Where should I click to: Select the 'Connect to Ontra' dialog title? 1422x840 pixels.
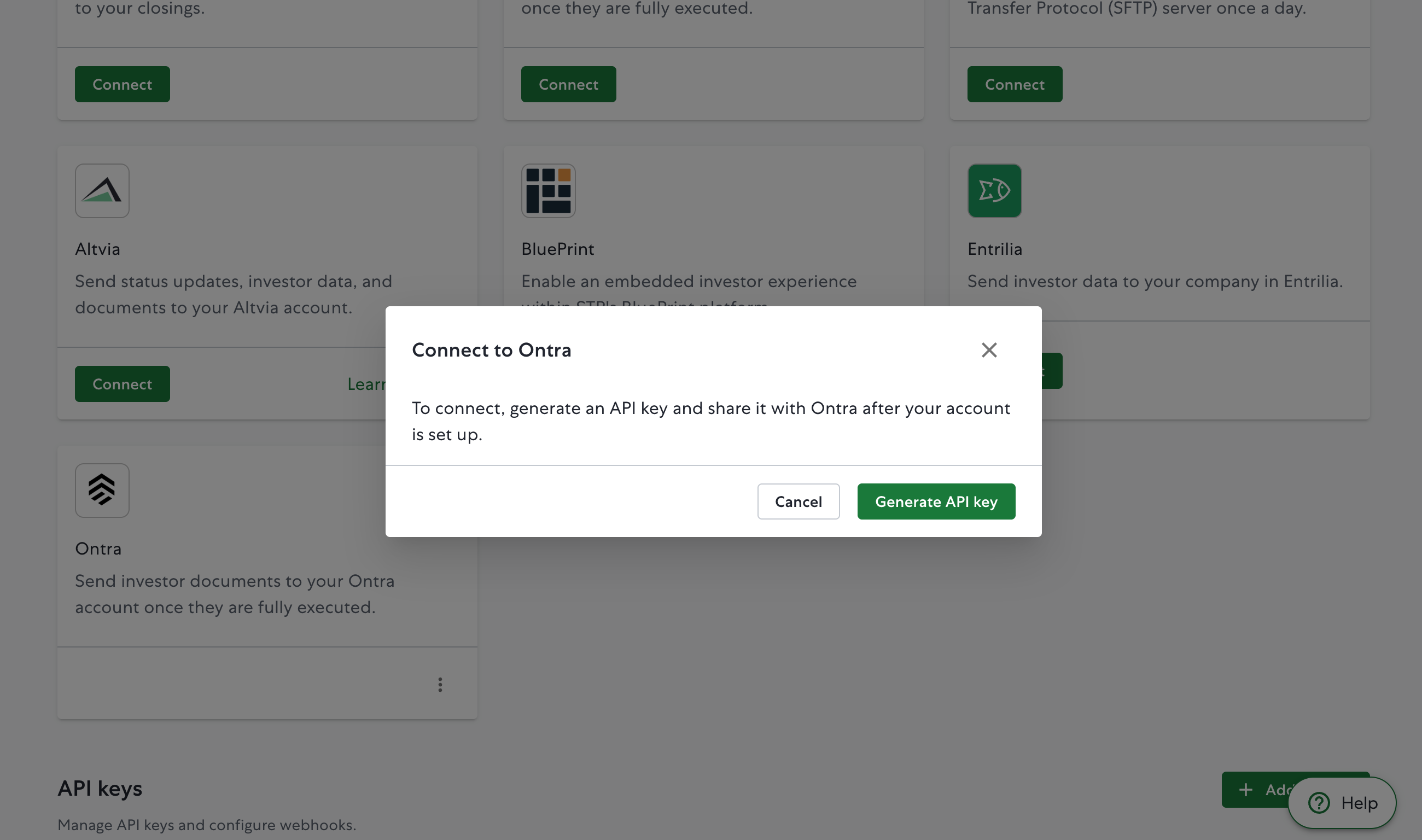pyautogui.click(x=491, y=350)
